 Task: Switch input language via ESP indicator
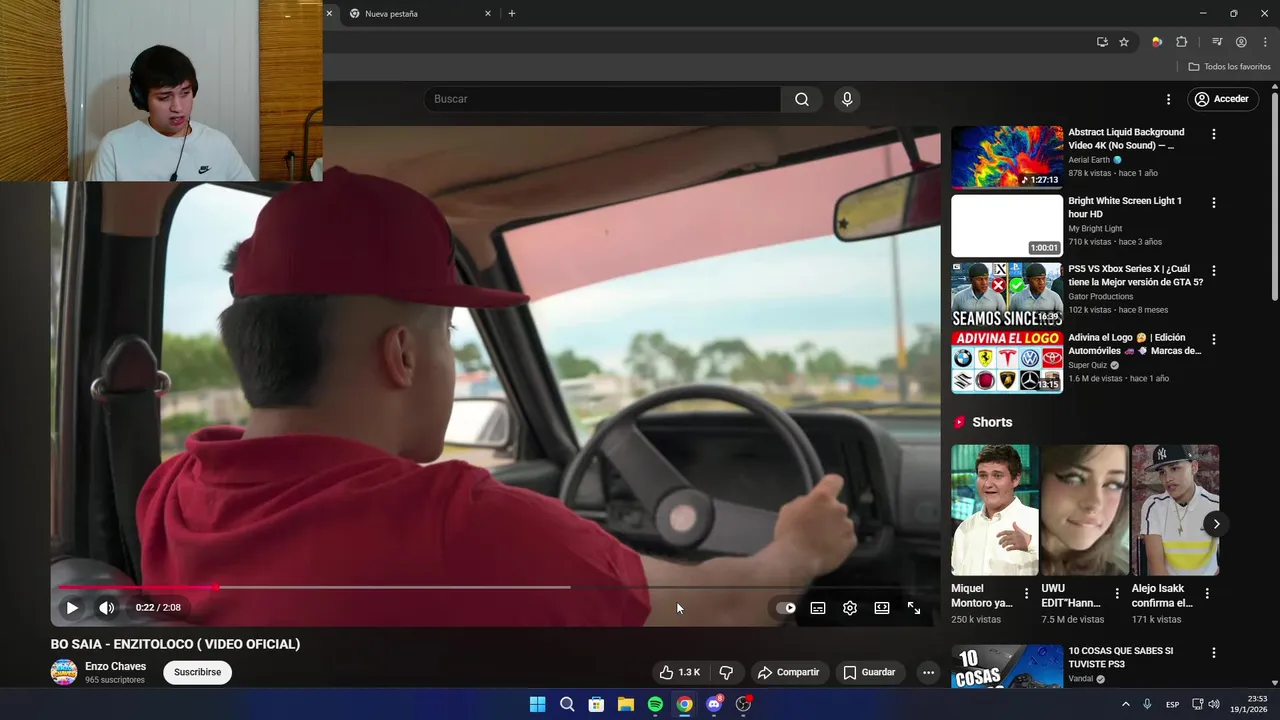(1172, 704)
